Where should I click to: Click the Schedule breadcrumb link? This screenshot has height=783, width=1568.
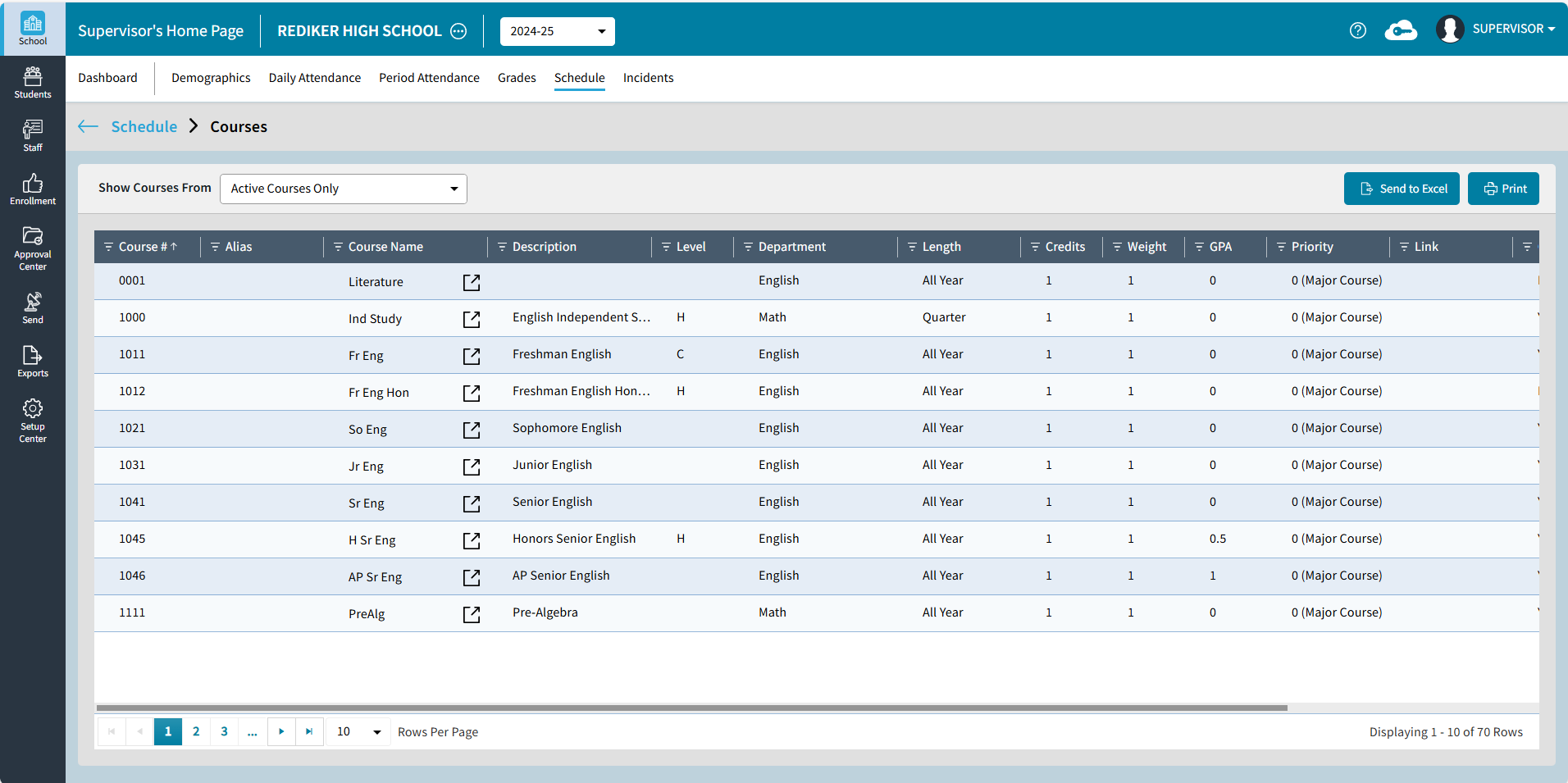tap(144, 126)
